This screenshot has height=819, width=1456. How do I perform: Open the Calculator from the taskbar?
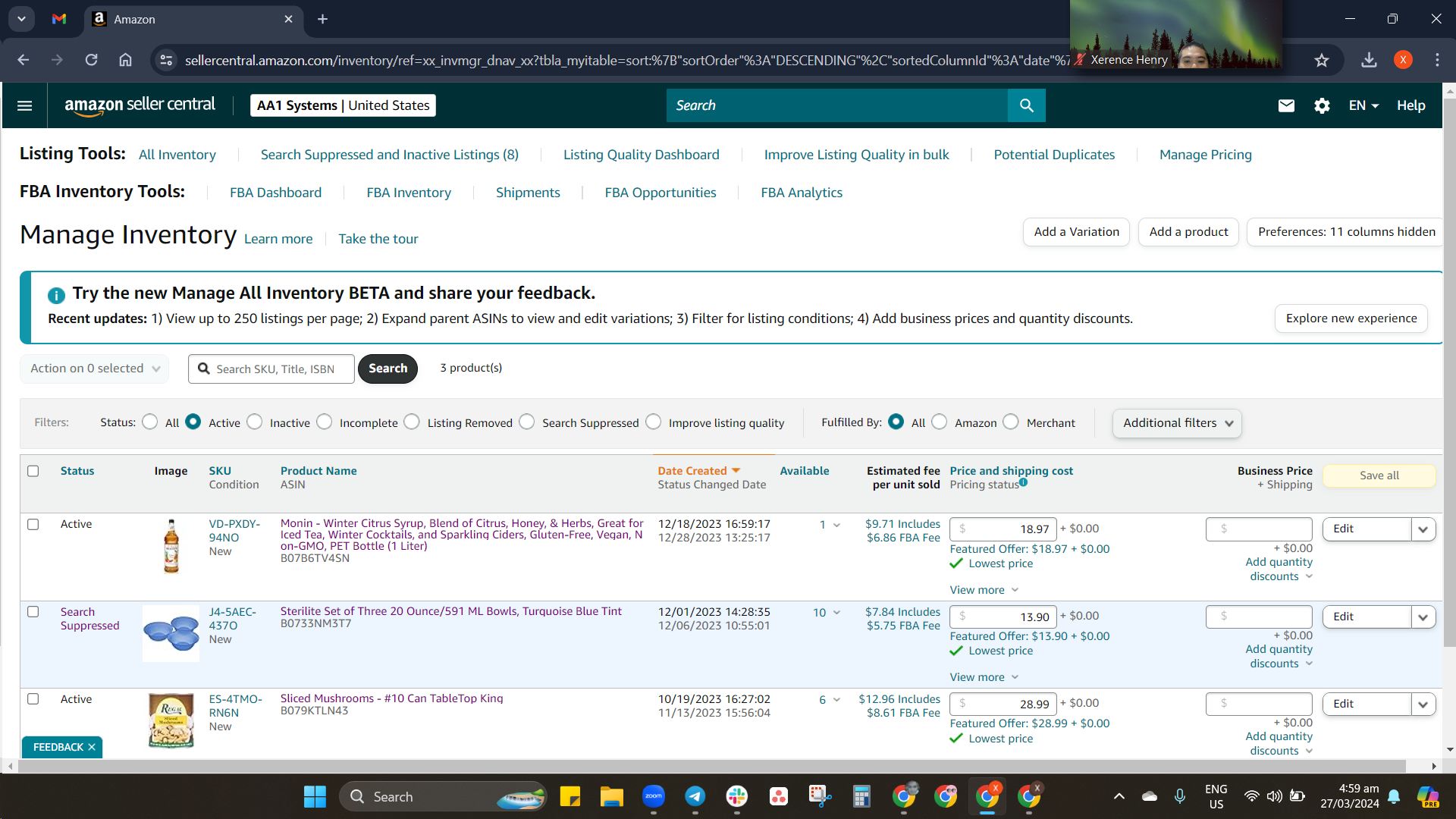click(861, 796)
